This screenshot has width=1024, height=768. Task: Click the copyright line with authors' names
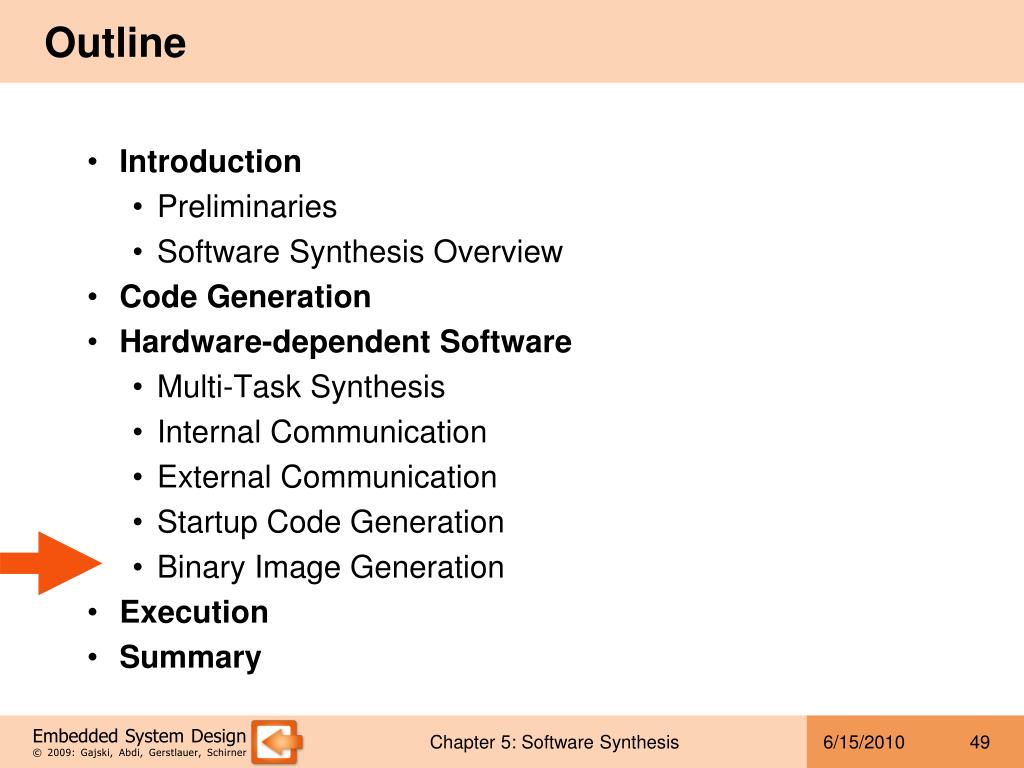pos(139,753)
